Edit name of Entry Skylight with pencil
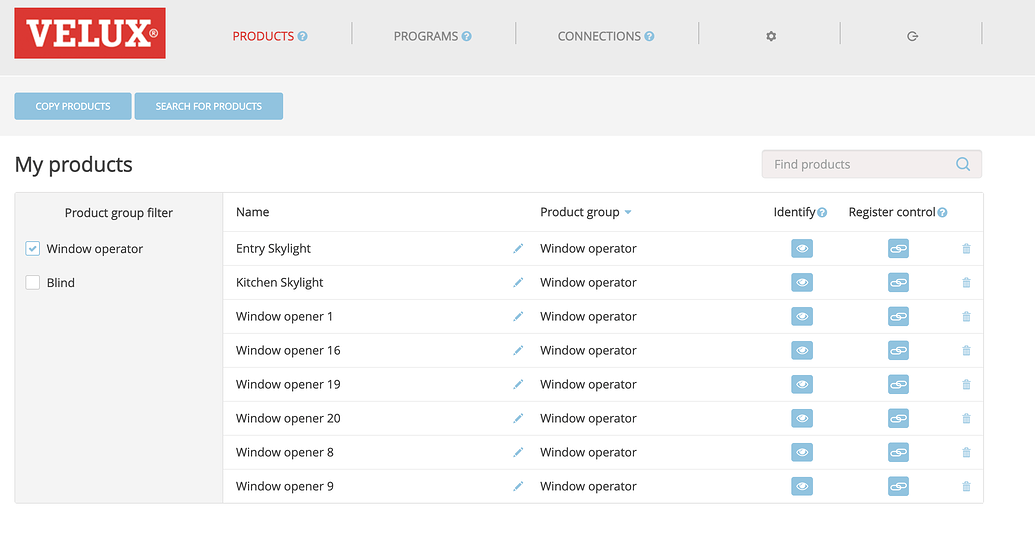Image resolution: width=1035 pixels, height=540 pixels. coord(518,249)
